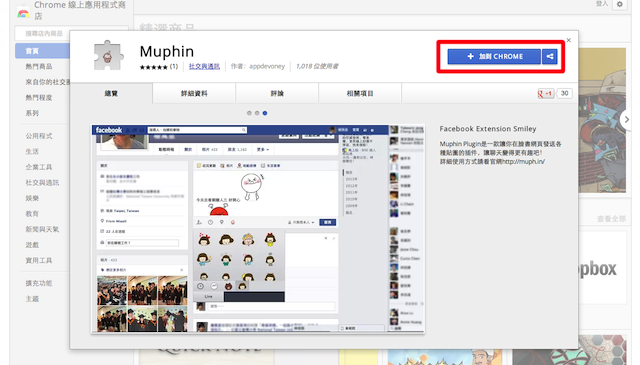This screenshot has height=365, width=640.
Task: Click the Muphin extension title
Action: (167, 51)
